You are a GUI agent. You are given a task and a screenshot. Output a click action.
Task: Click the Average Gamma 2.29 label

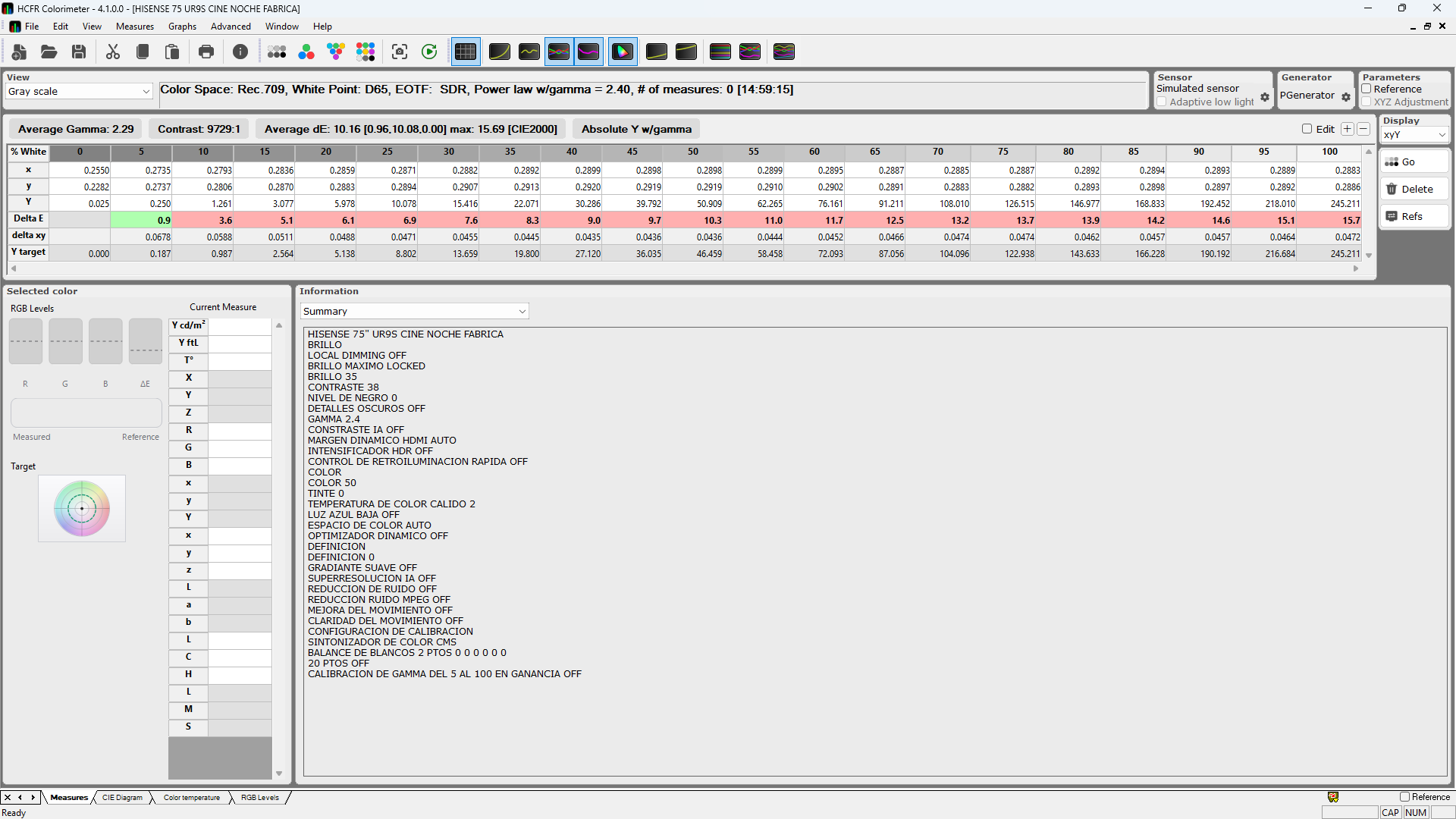point(76,129)
